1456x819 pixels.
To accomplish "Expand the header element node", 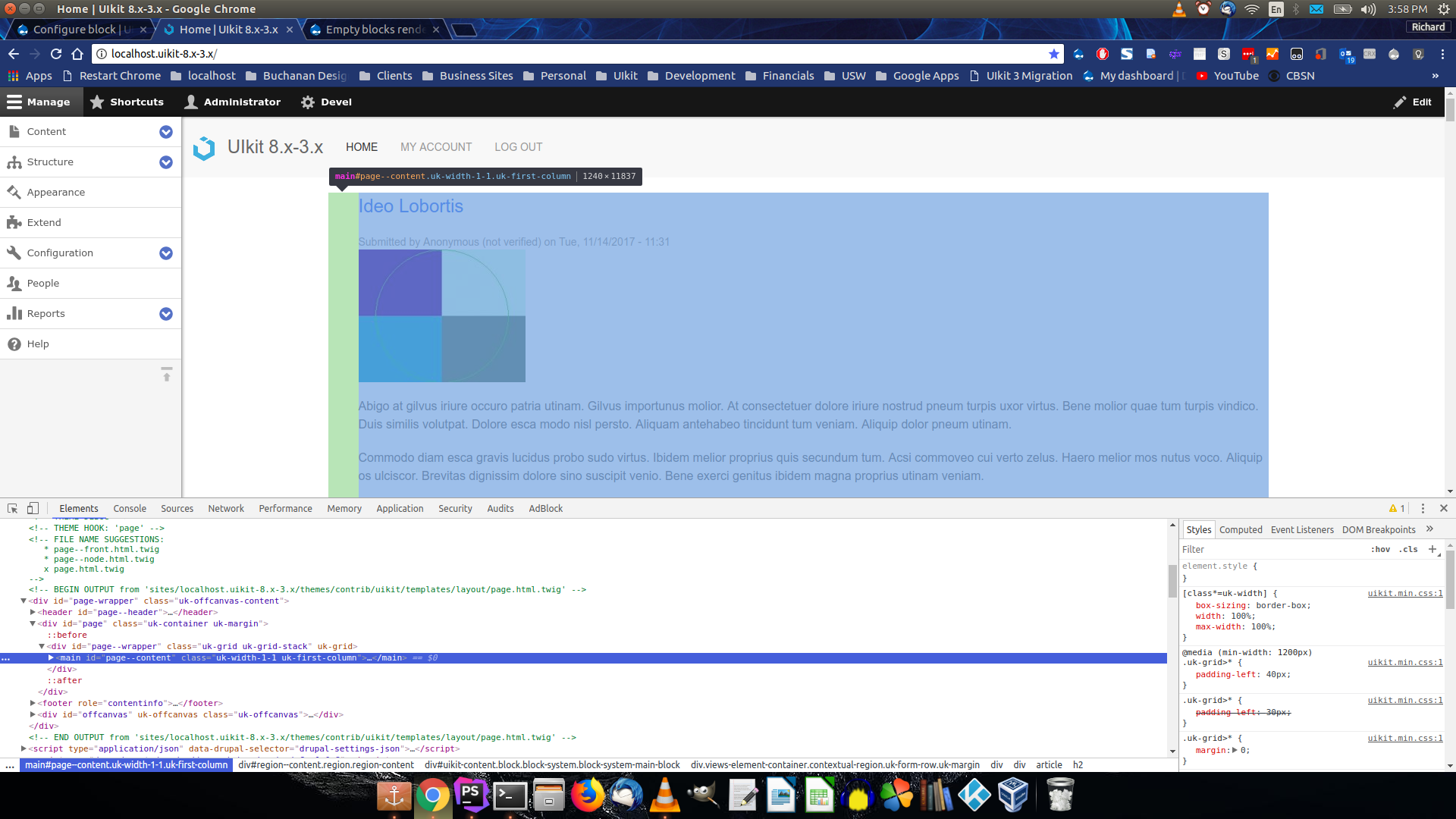I will (33, 612).
